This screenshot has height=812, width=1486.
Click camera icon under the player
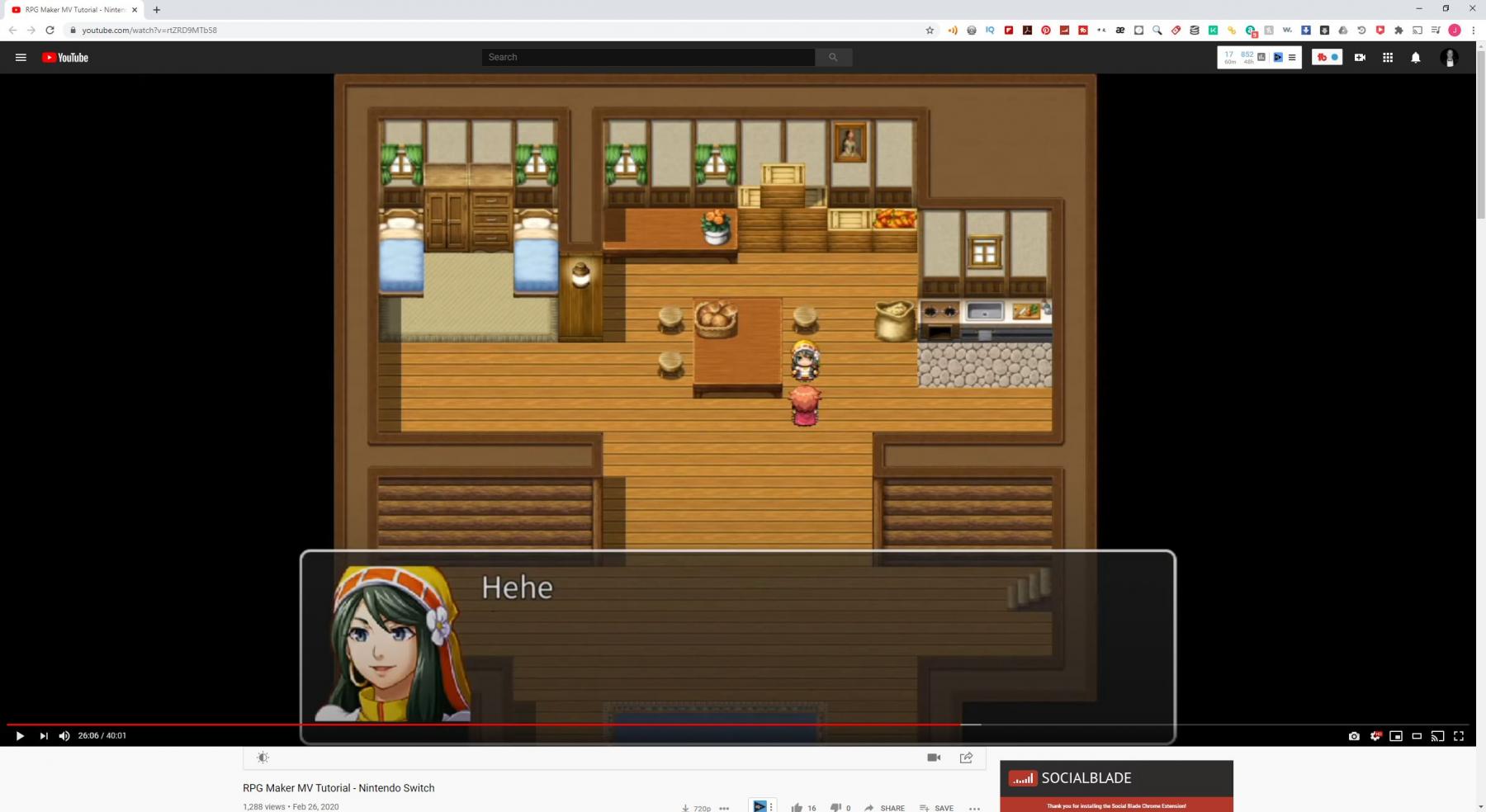pyautogui.click(x=934, y=758)
